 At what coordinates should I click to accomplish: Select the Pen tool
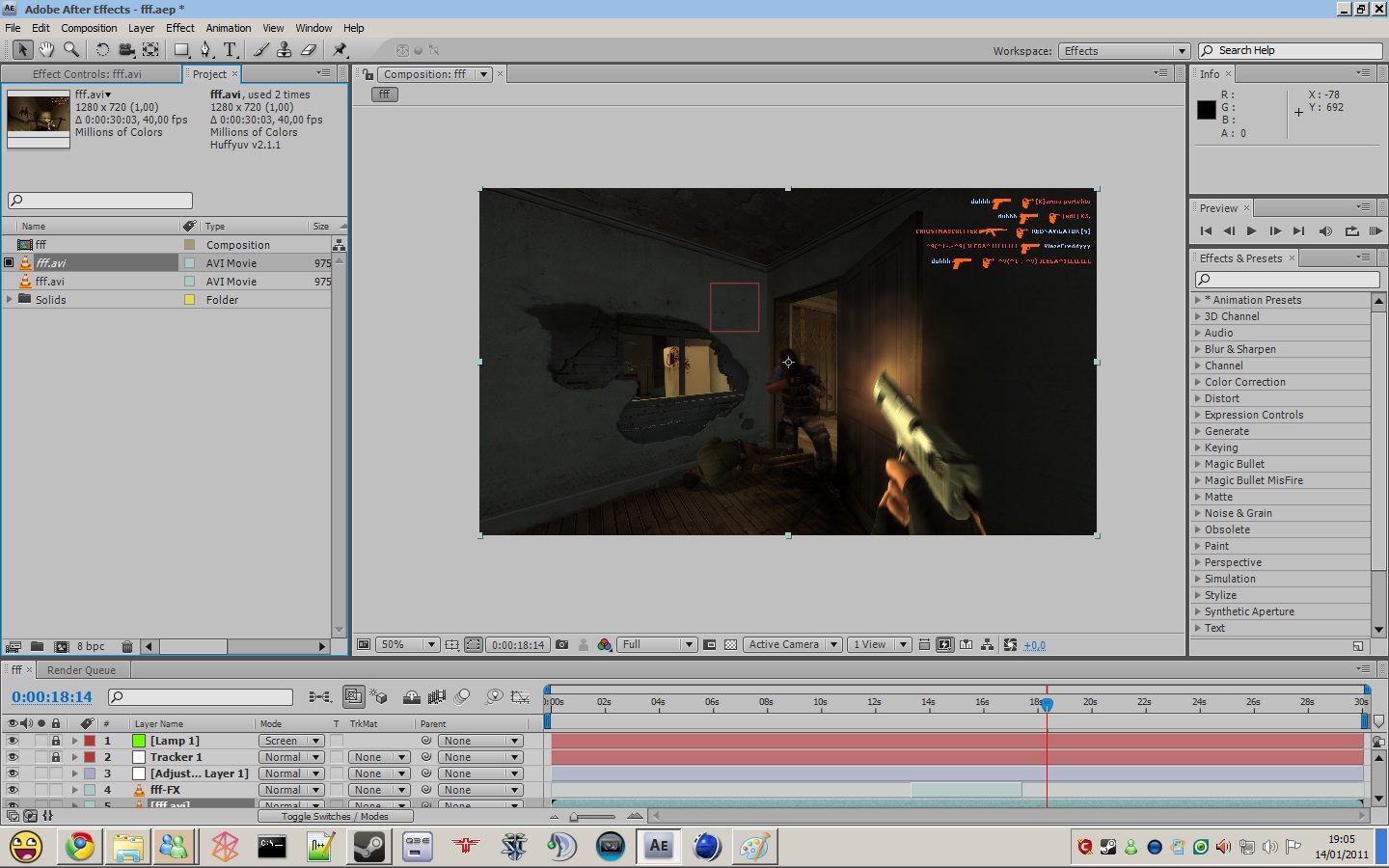205,50
